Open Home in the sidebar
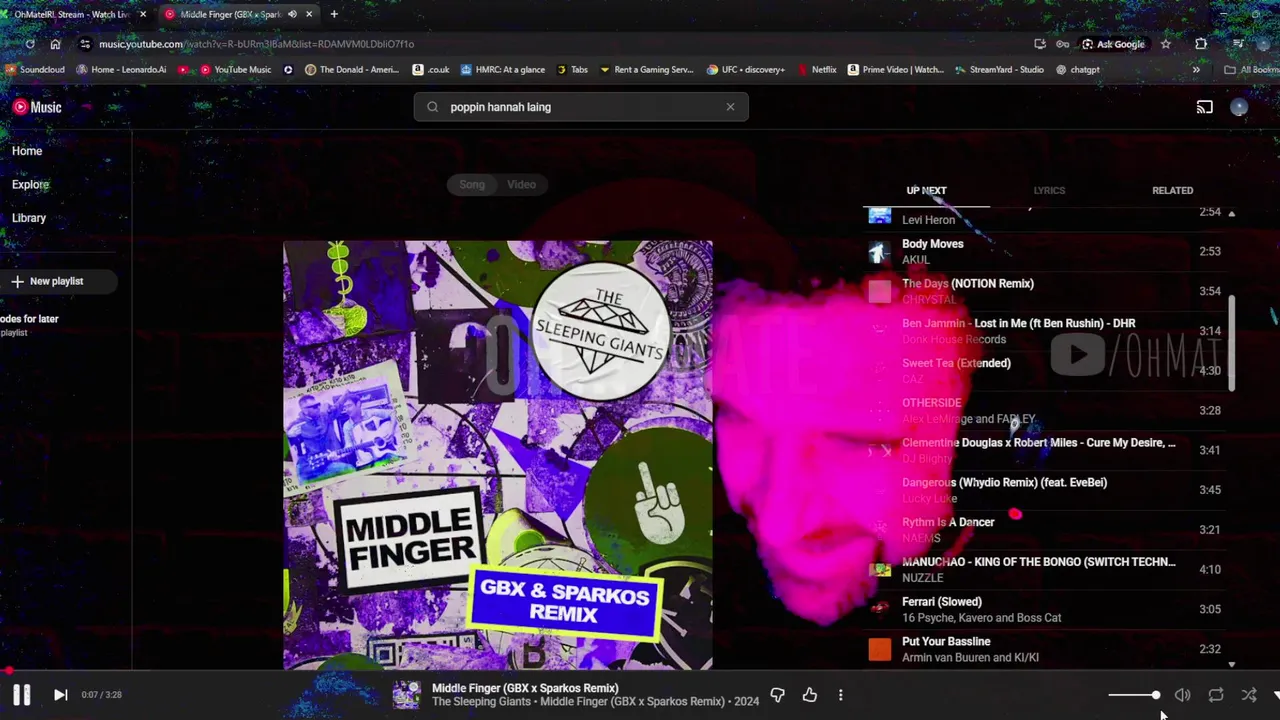 click(x=27, y=151)
